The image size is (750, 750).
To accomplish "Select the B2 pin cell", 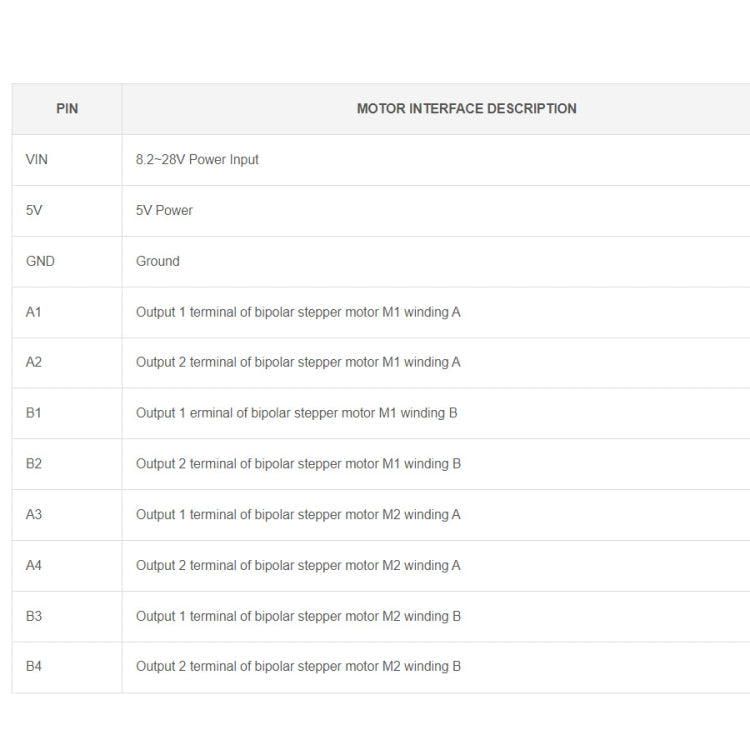I will pyautogui.click(x=34, y=464).
